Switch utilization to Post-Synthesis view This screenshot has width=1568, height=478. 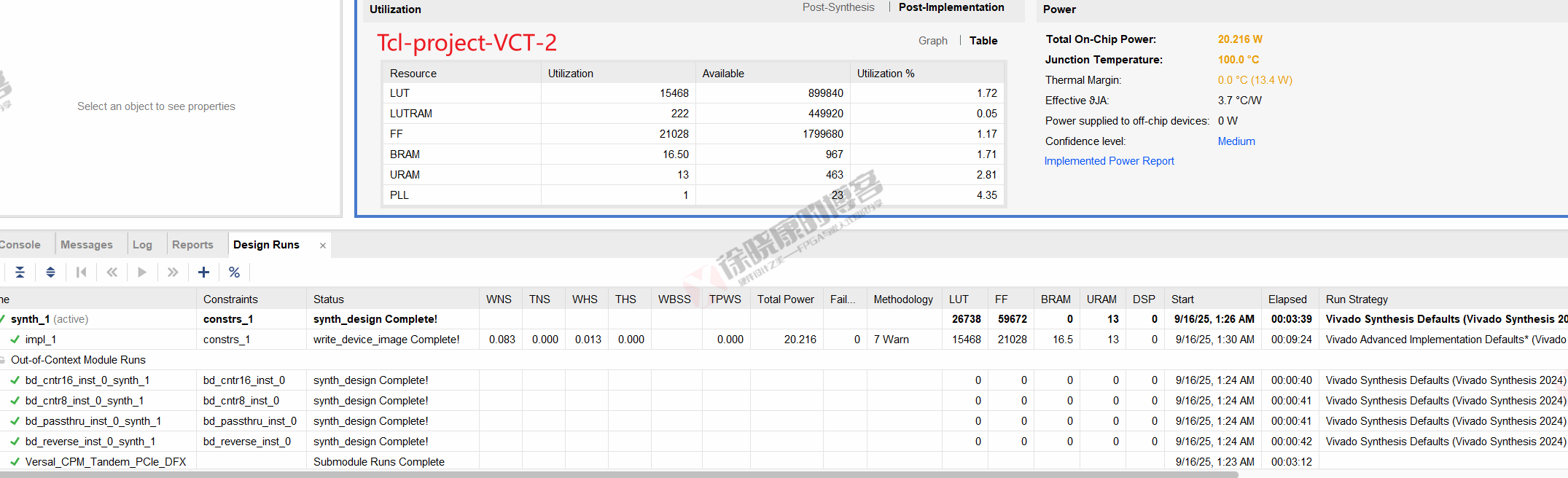pos(838,7)
